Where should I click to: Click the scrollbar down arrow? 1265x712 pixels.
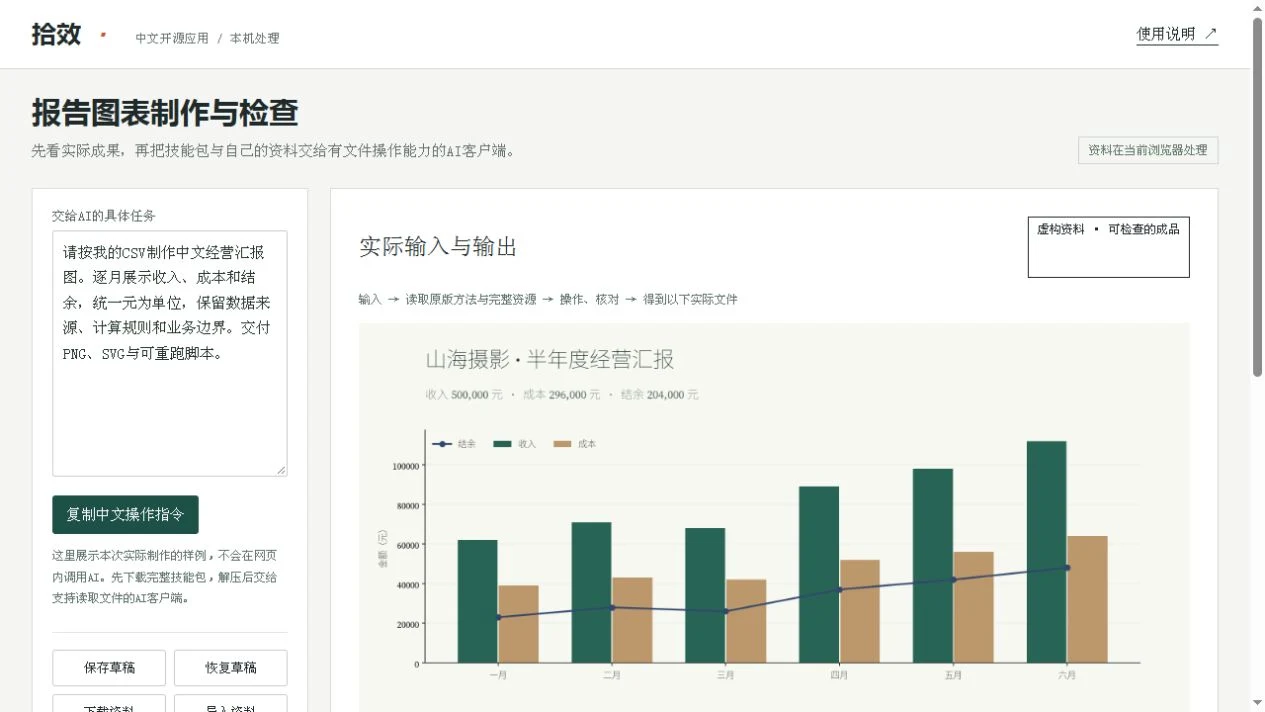(1257, 704)
